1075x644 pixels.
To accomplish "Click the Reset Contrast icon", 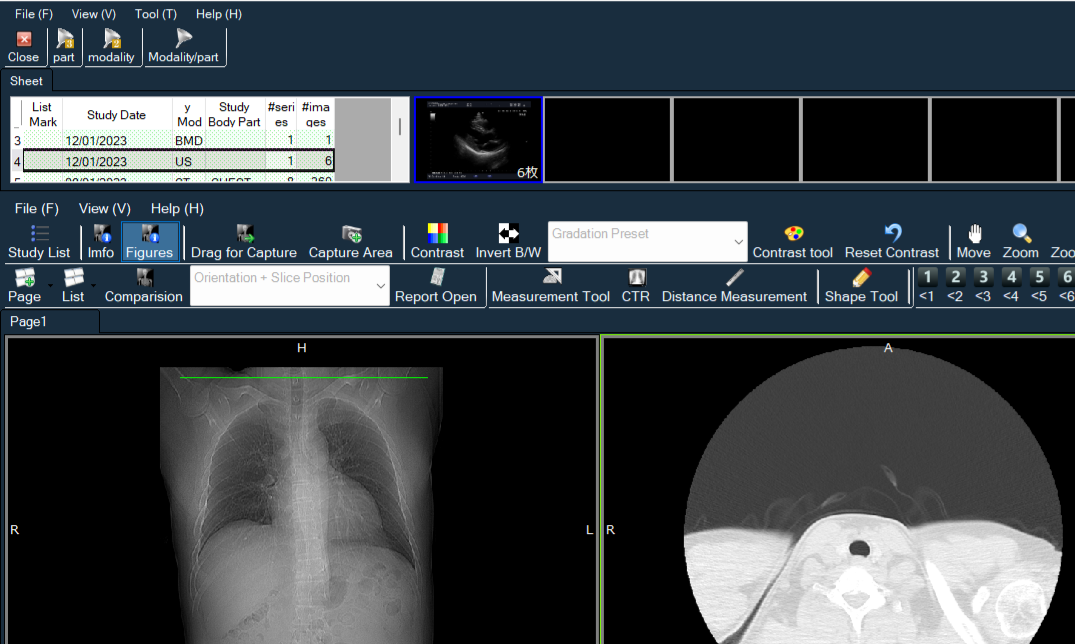I will (x=892, y=234).
